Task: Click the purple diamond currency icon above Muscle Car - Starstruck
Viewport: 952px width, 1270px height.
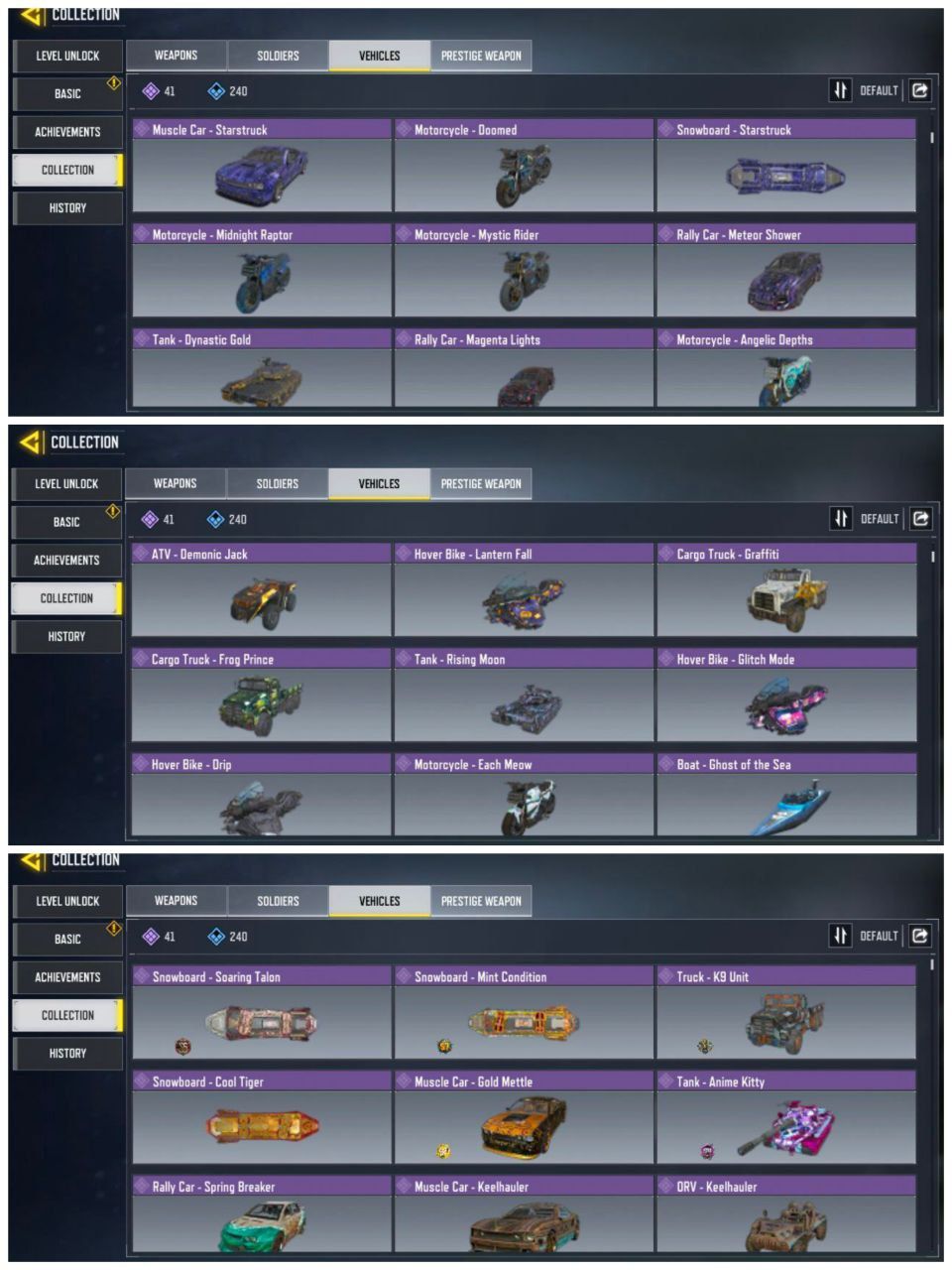Action: [151, 91]
